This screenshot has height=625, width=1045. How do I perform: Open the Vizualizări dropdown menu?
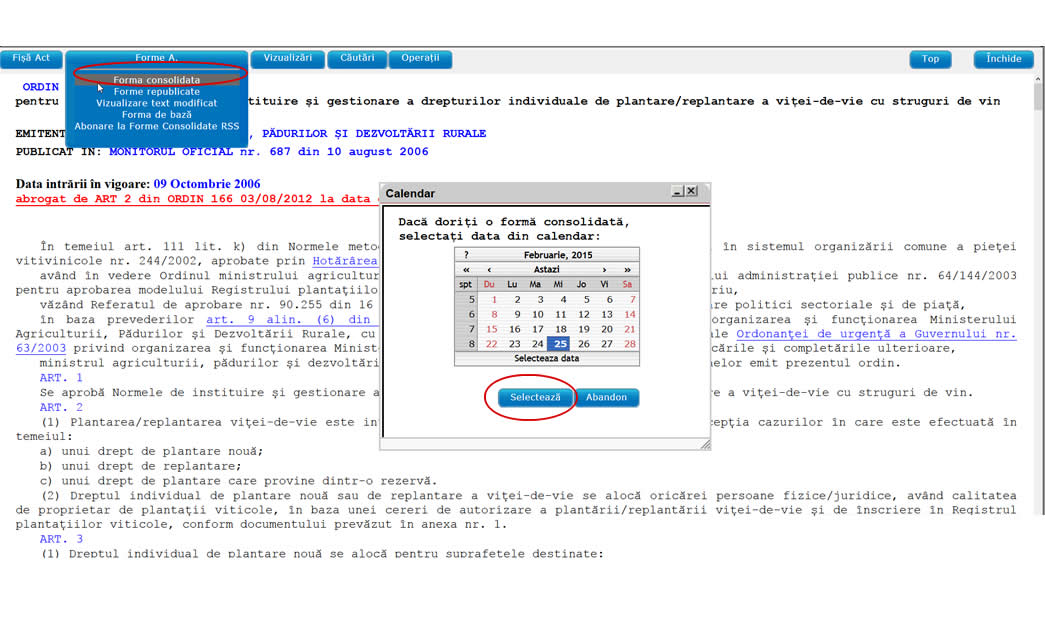coord(288,59)
